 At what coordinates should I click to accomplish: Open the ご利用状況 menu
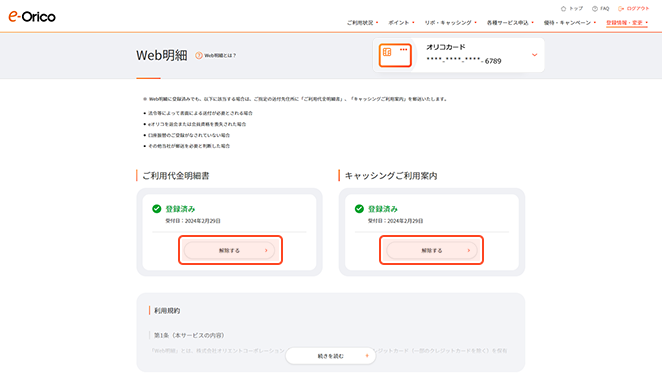tap(362, 23)
